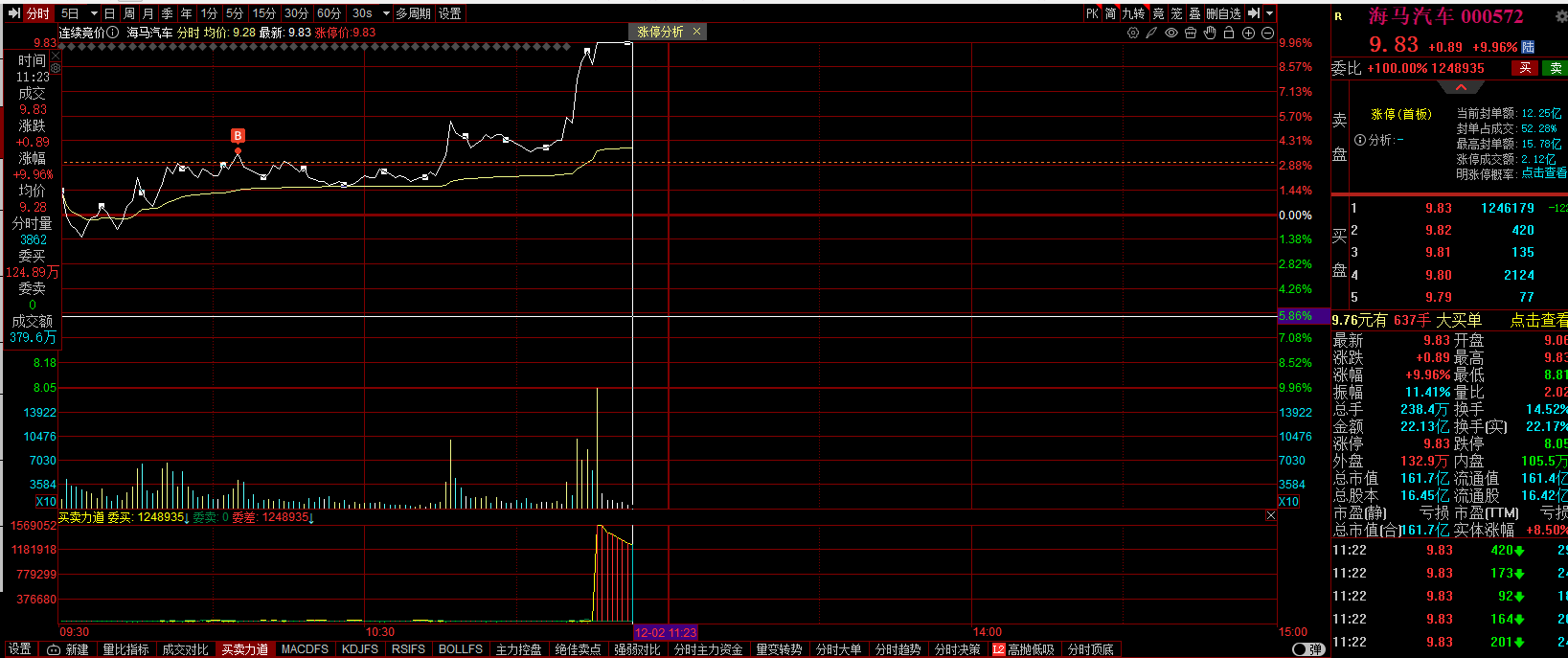
Task: Zoom in with the plus circle icon
Action: point(1248,33)
